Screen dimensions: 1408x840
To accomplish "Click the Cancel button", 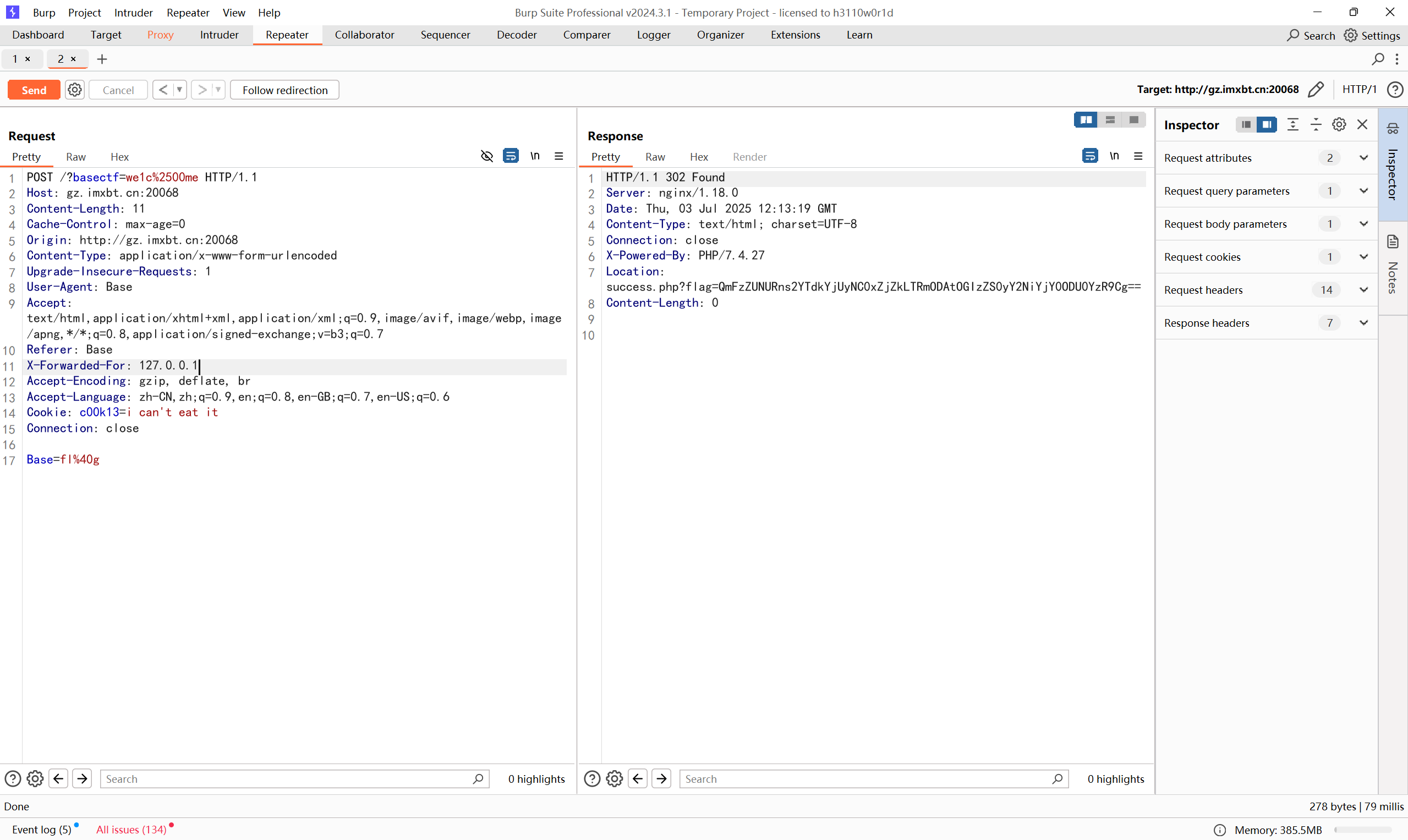I will (118, 90).
